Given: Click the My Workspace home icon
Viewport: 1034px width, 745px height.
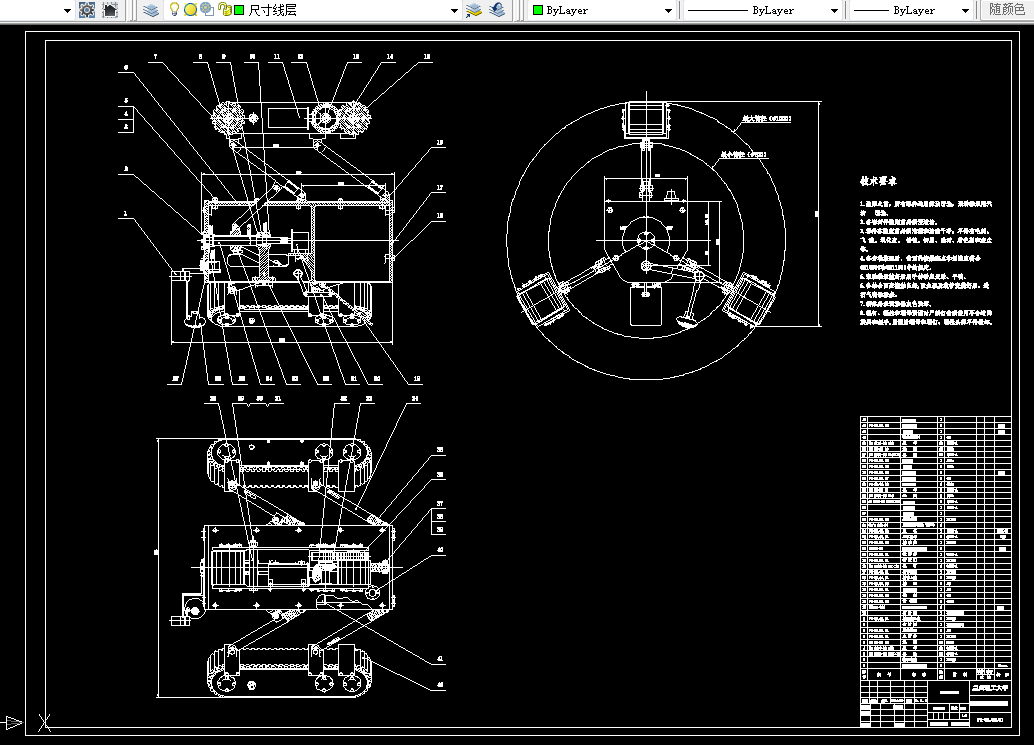Looking at the screenshot, I should 111,10.
